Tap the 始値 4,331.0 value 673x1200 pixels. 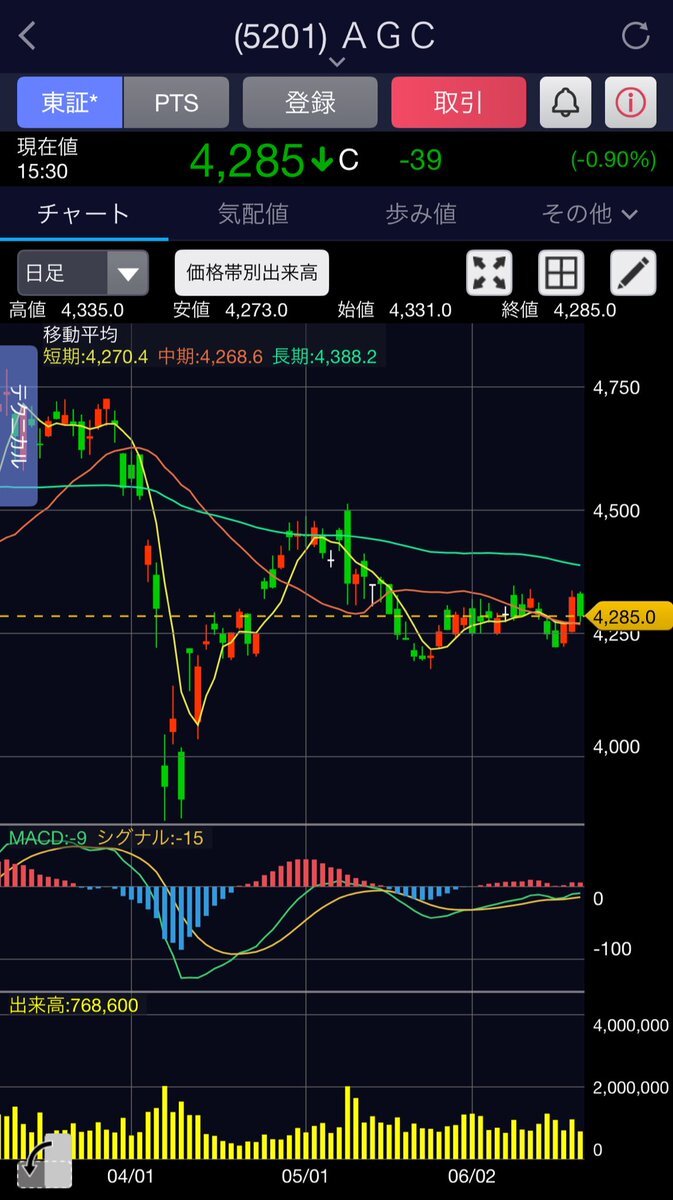[x=394, y=310]
